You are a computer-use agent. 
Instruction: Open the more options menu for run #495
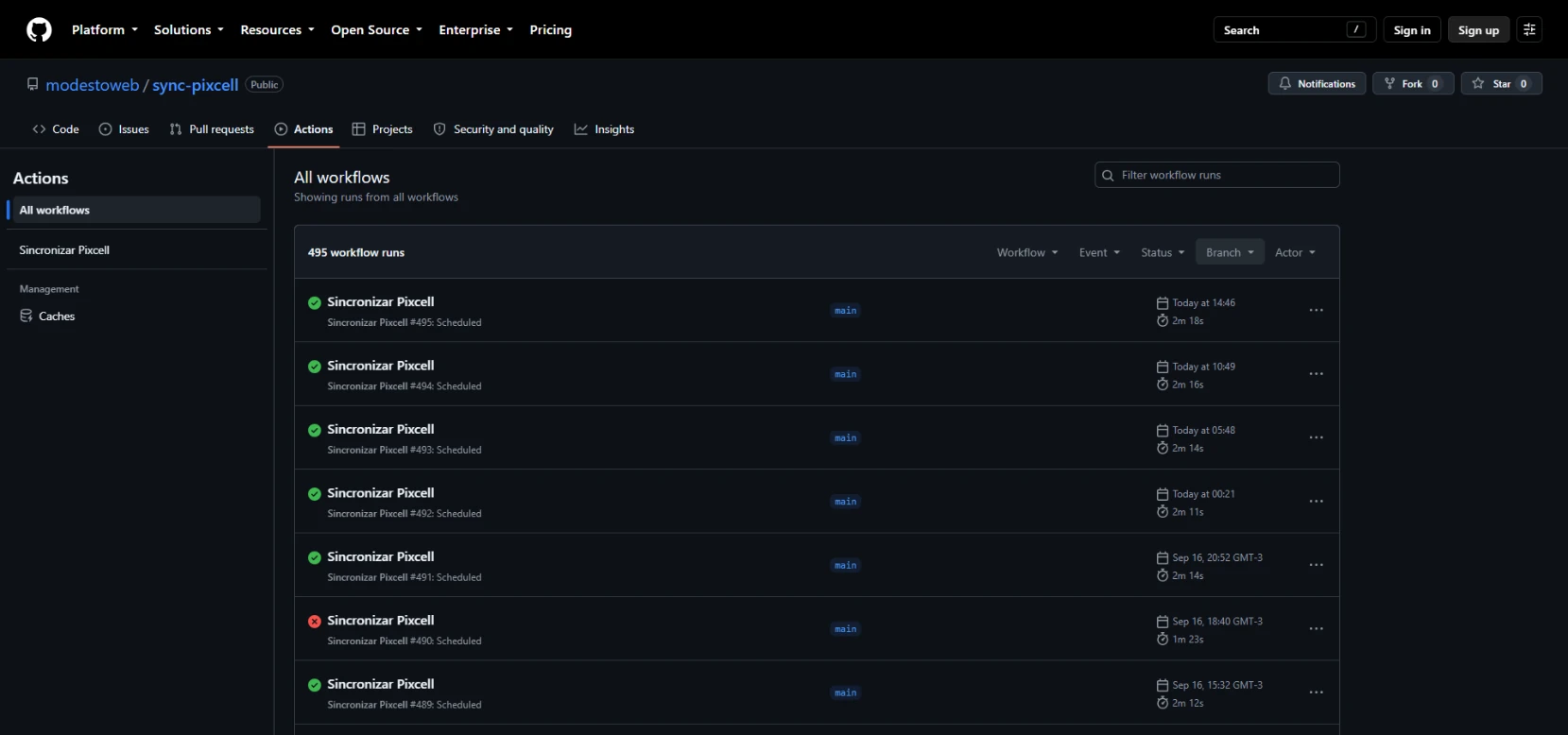[1316, 311]
